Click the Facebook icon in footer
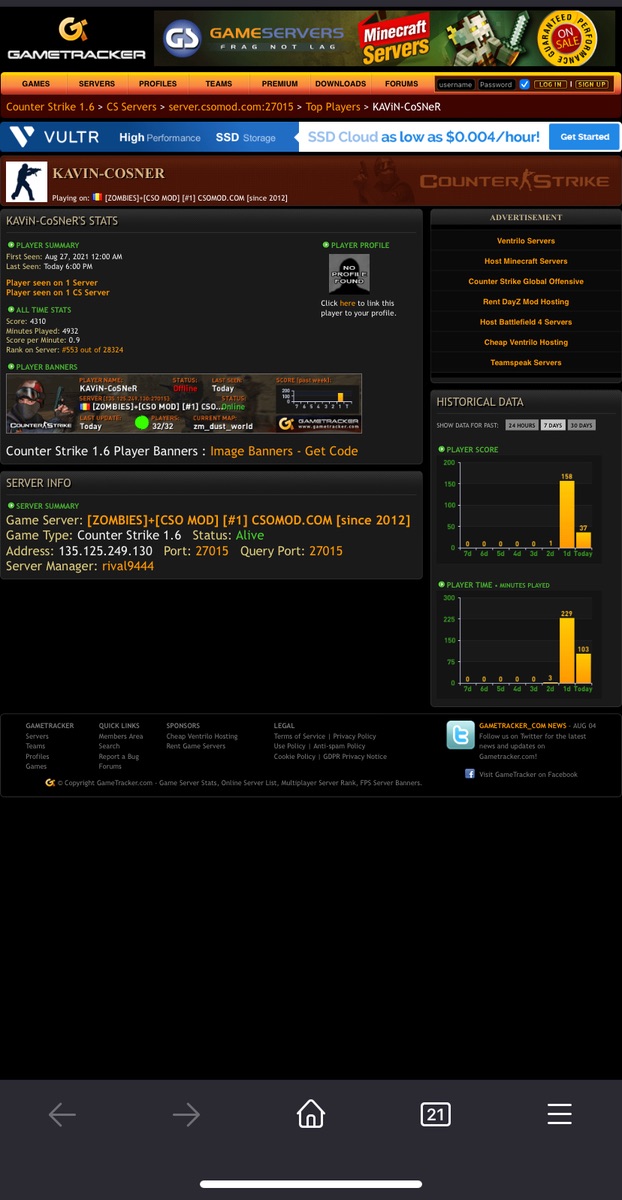Viewport: 622px width, 1200px height. coord(470,774)
